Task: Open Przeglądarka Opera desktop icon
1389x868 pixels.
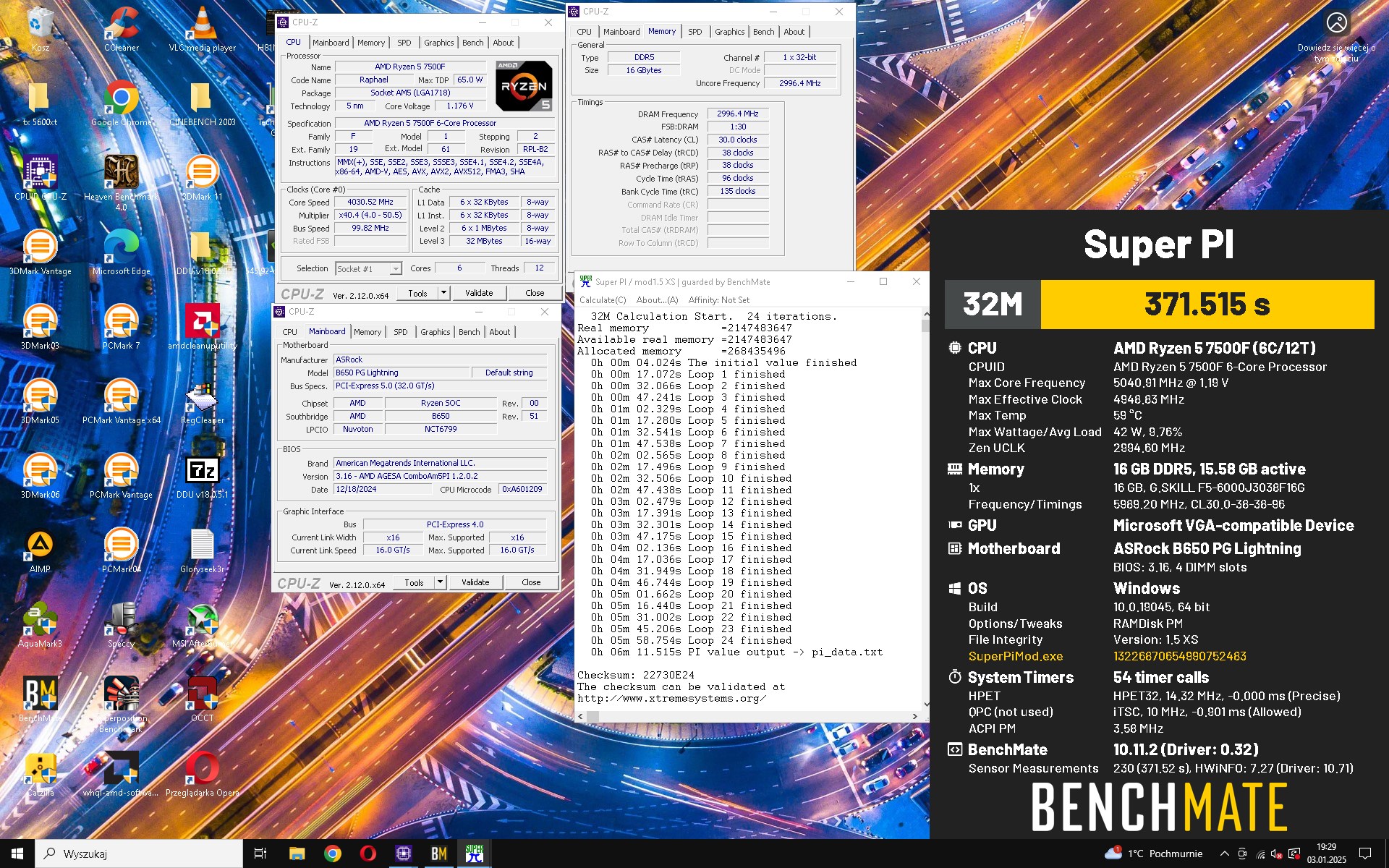Action: (203, 774)
